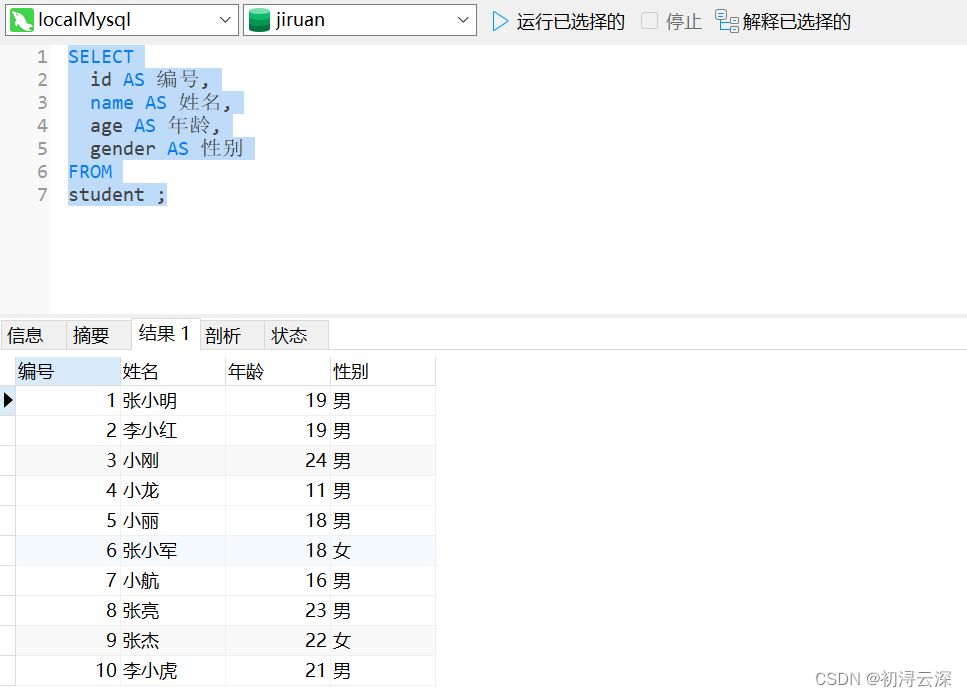Click the current-row arrow marker at row 1
The height and width of the screenshot is (697, 967).
pos(8,400)
